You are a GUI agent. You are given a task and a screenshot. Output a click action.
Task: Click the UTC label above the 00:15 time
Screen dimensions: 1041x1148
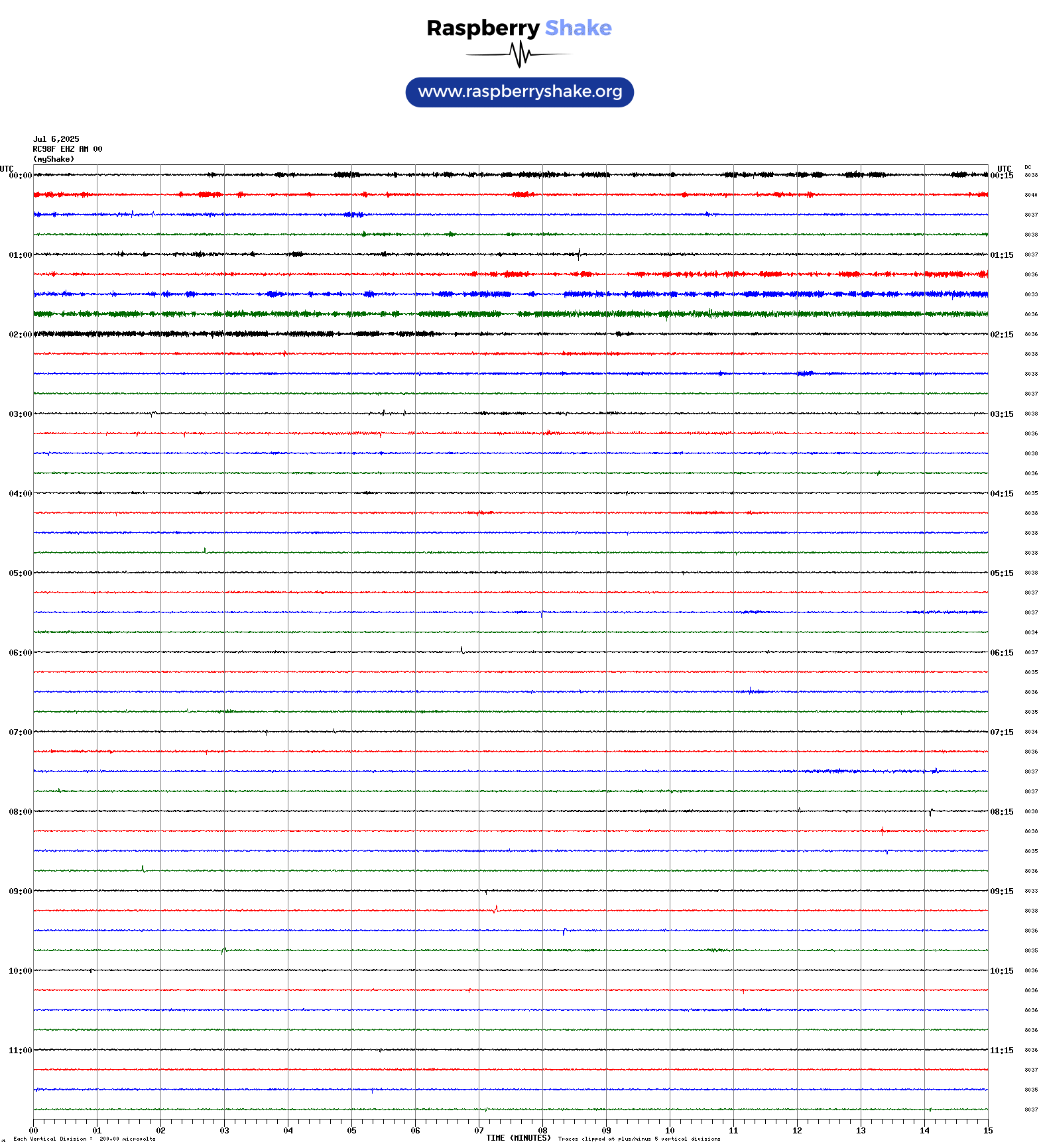click(1005, 168)
